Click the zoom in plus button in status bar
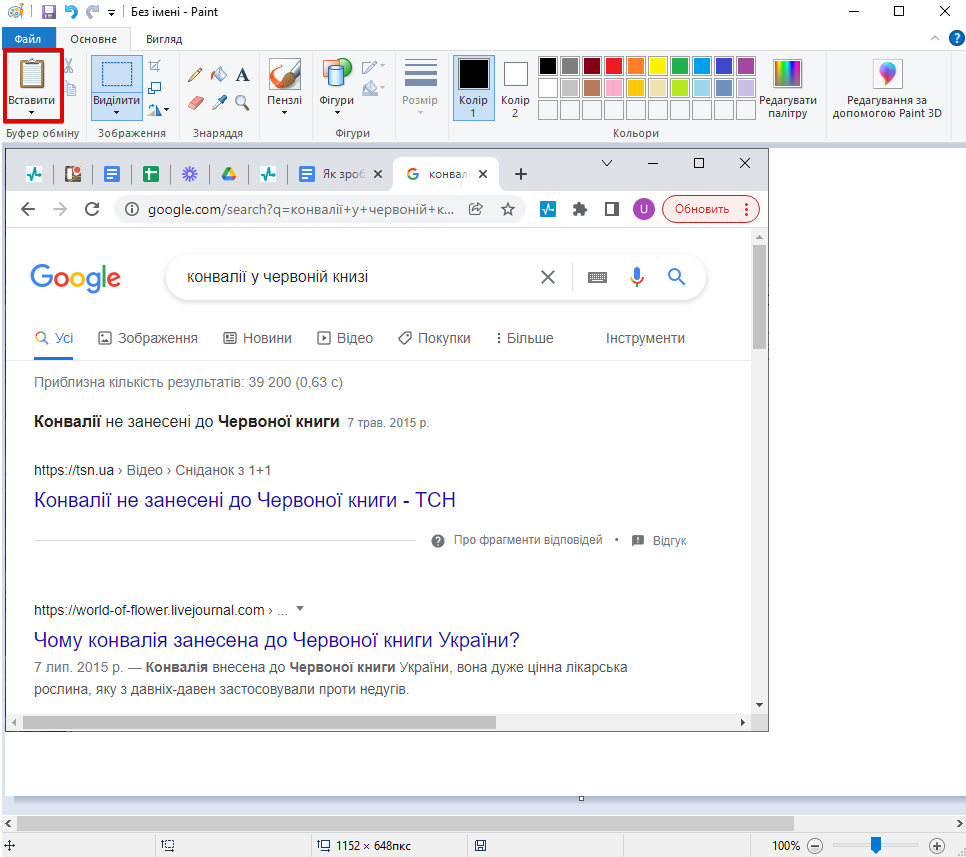Screen dimensions: 966x857 (x=937, y=846)
